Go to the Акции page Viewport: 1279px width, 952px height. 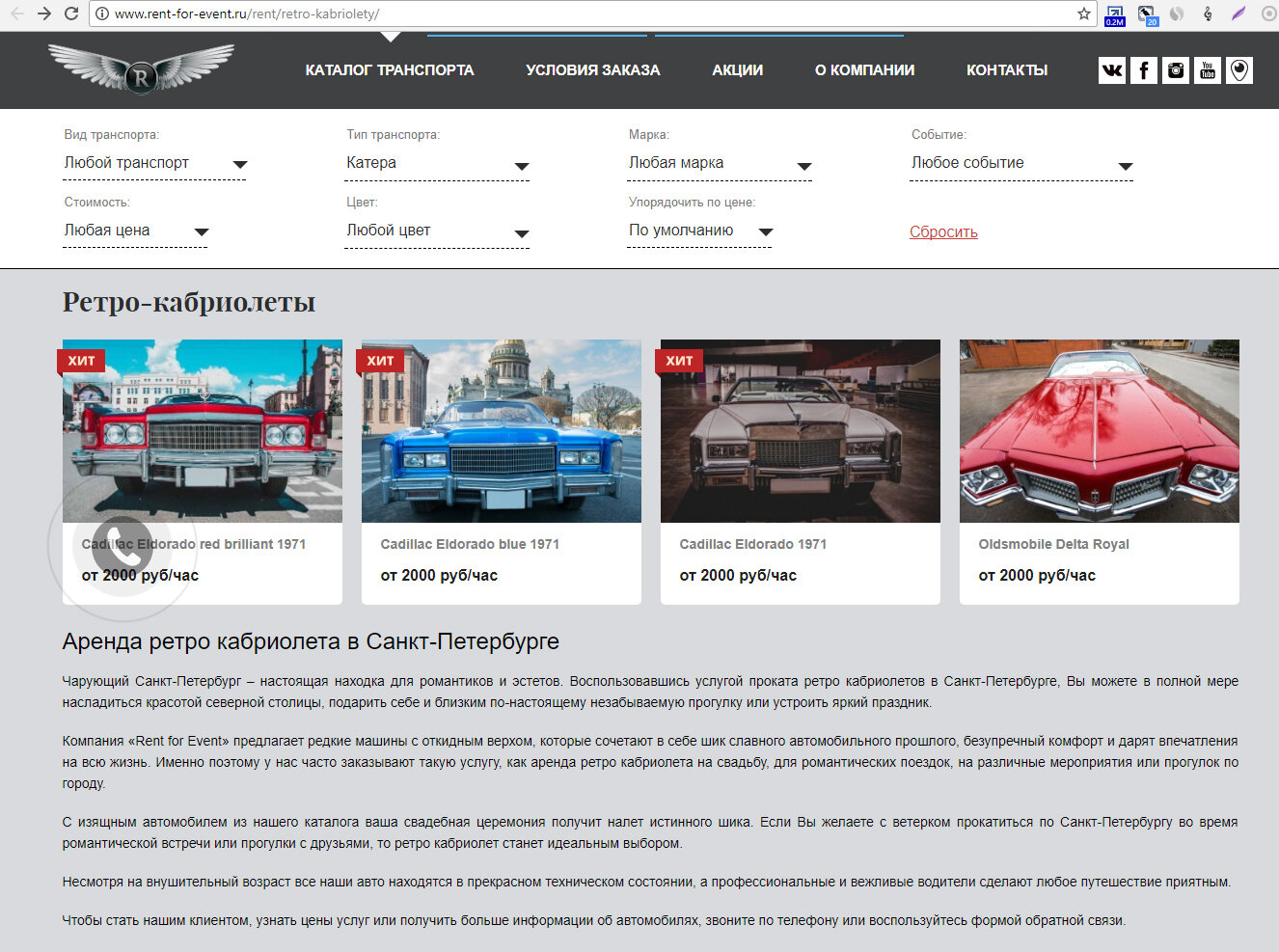(x=738, y=70)
